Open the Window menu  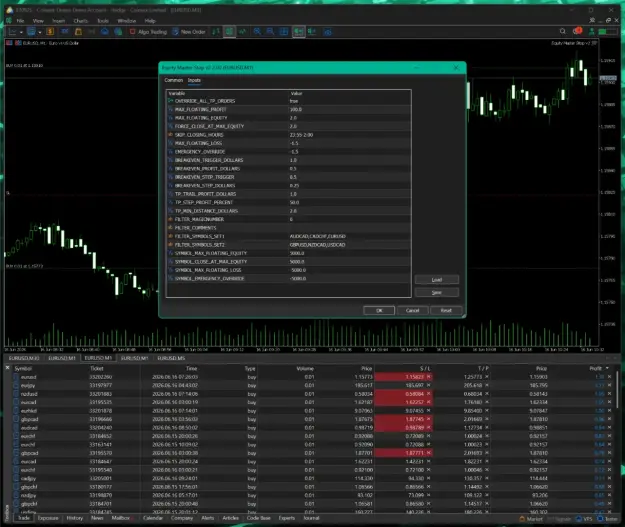click(x=127, y=21)
